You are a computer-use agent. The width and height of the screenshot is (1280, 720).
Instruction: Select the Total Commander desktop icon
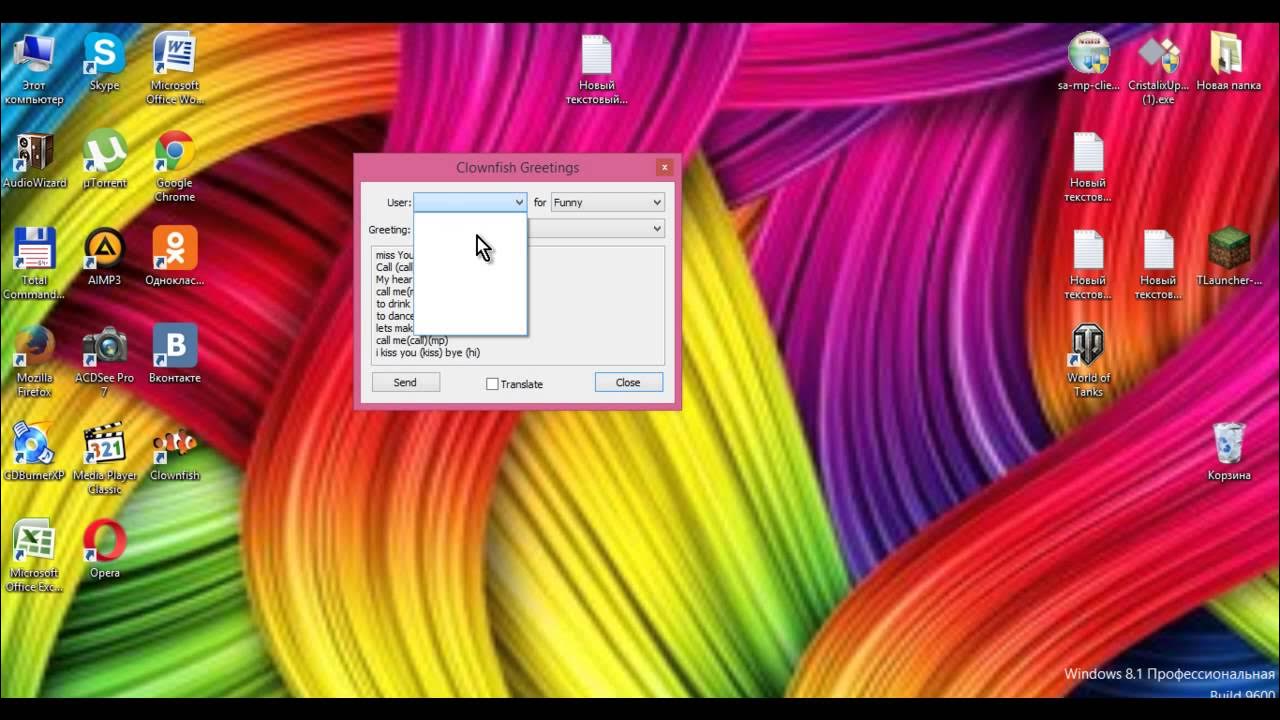[34, 264]
